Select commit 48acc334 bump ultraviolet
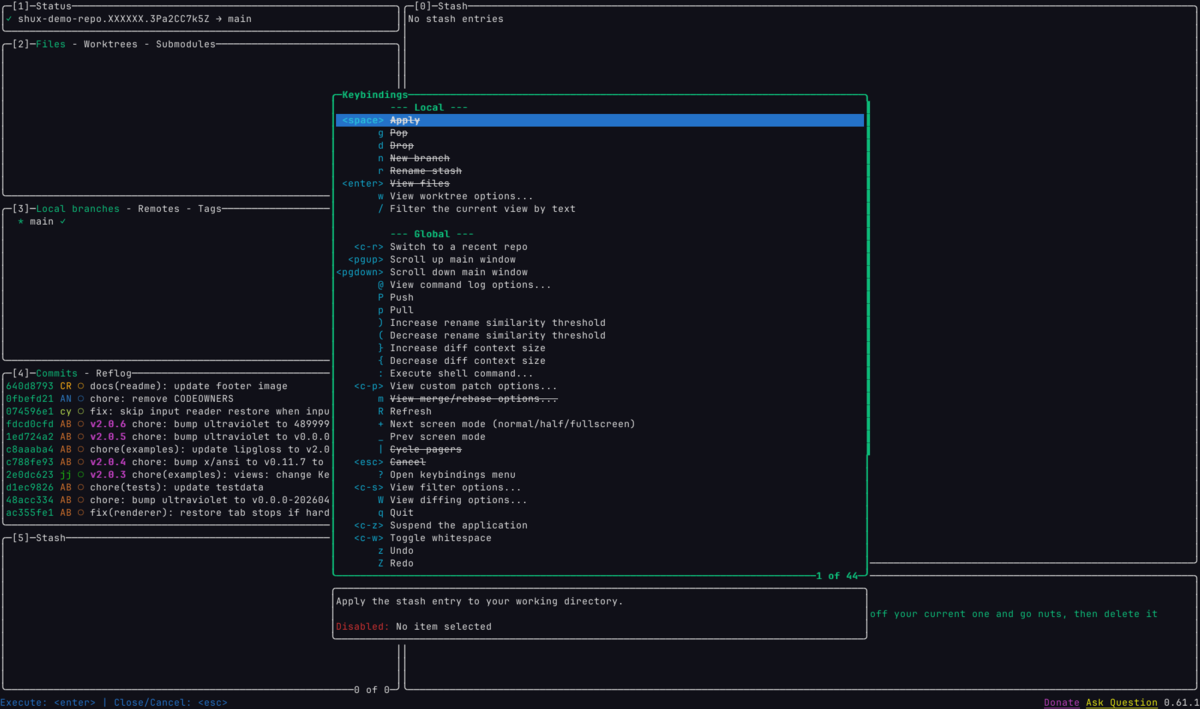This screenshot has width=1200, height=709. pos(167,500)
